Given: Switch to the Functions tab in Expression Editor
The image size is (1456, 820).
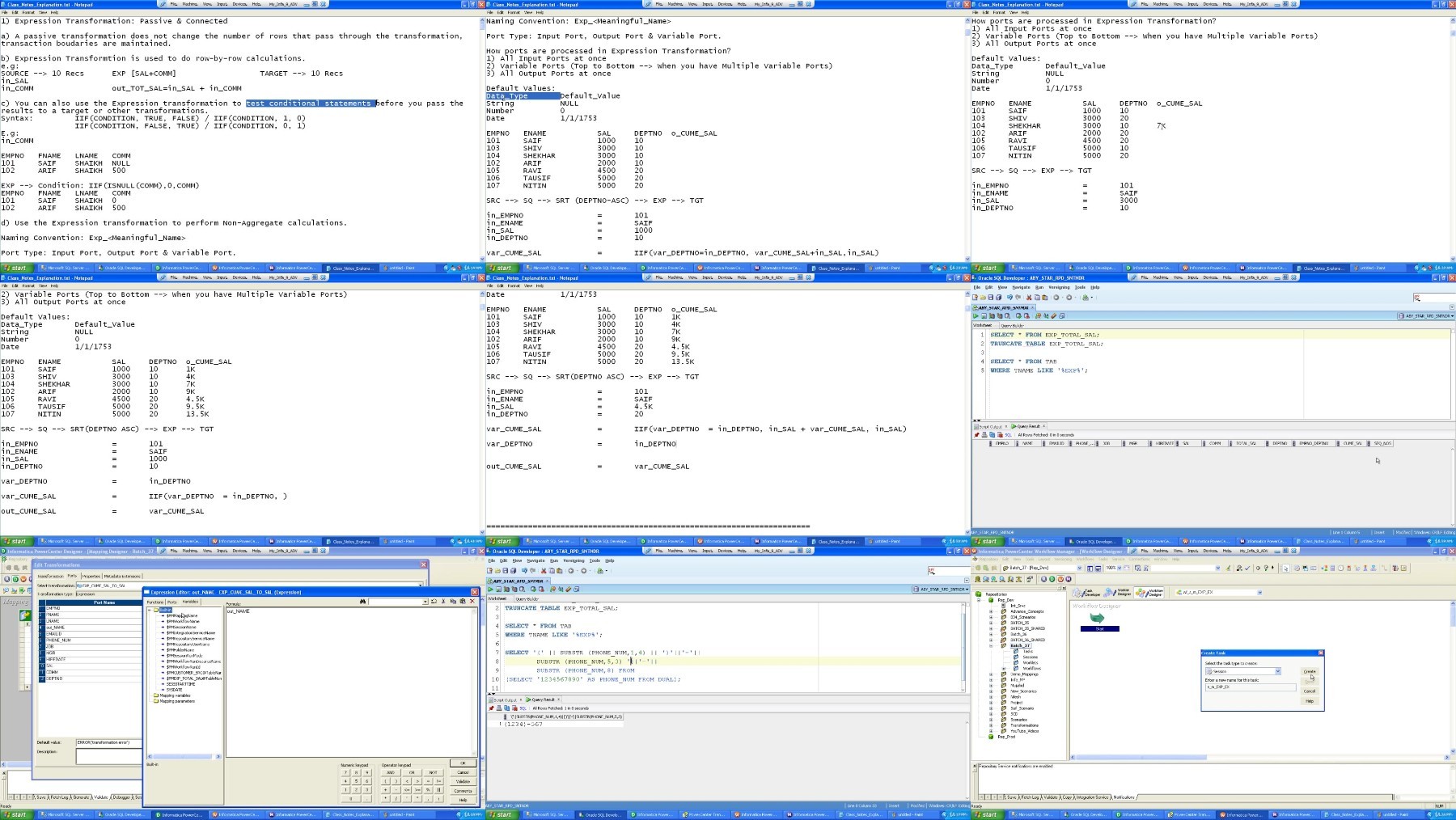Looking at the screenshot, I should [155, 602].
